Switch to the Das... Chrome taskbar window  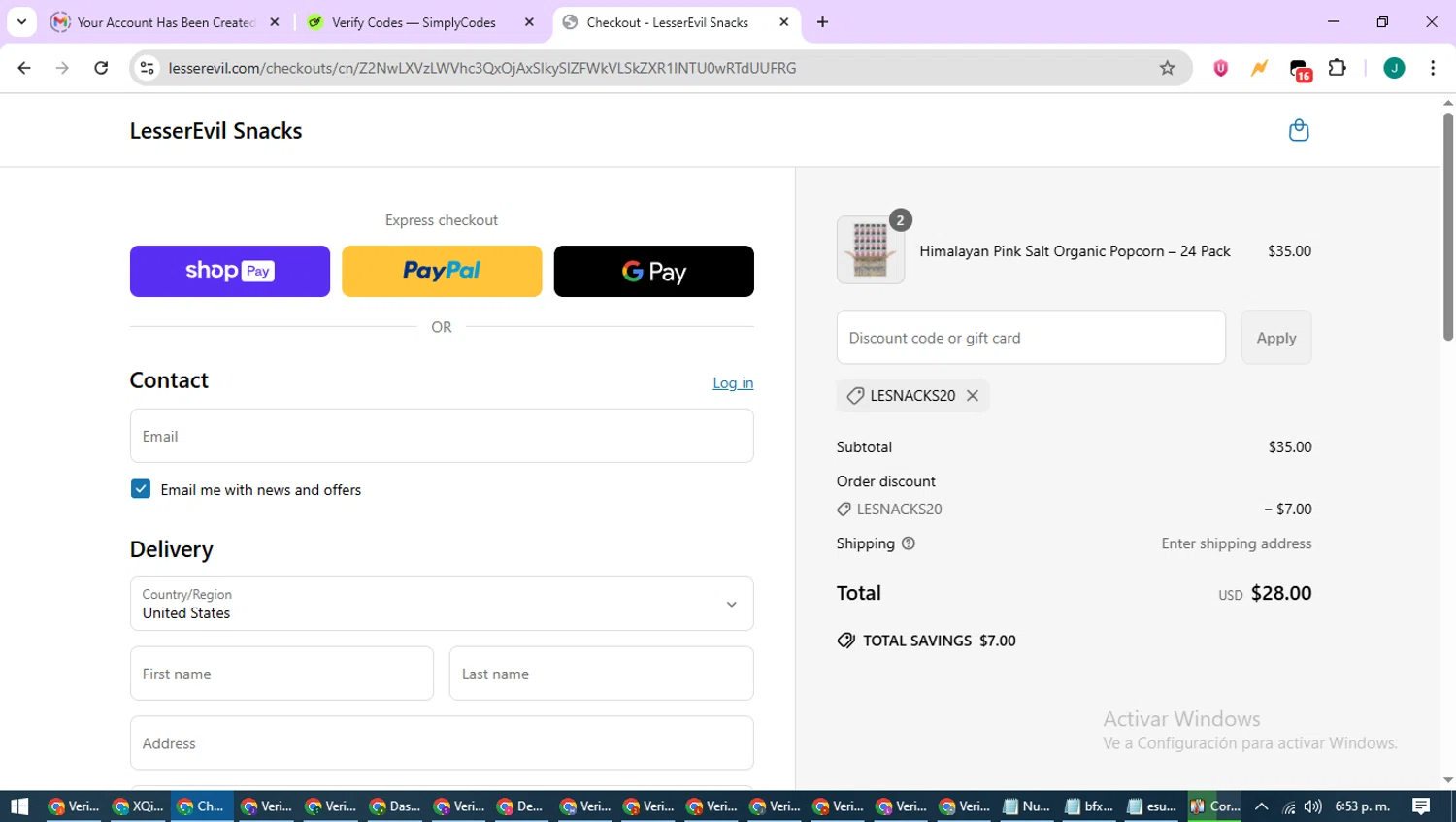click(394, 806)
